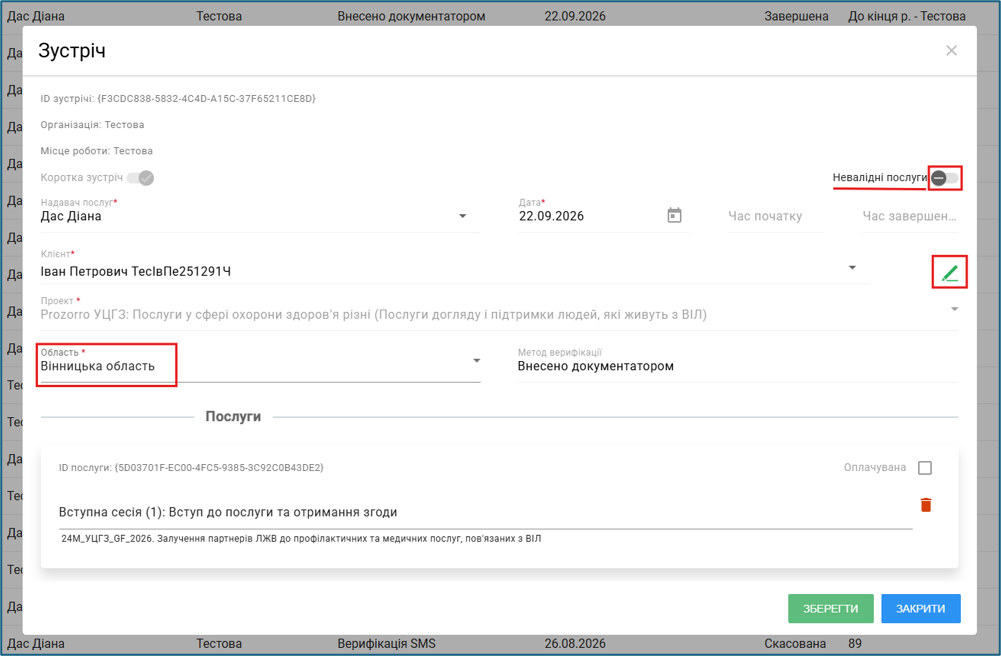Open the calendar picker for Дата
Viewport: 1001px width, 656px height.
coord(674,216)
